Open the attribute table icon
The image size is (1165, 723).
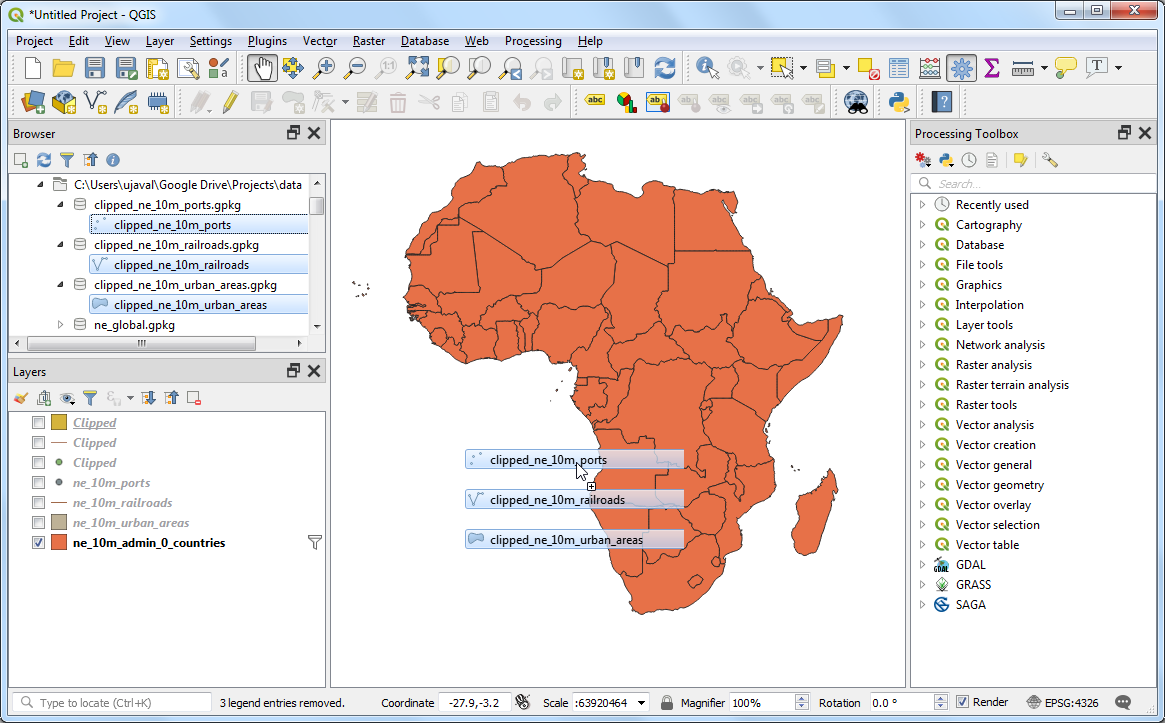pos(899,68)
